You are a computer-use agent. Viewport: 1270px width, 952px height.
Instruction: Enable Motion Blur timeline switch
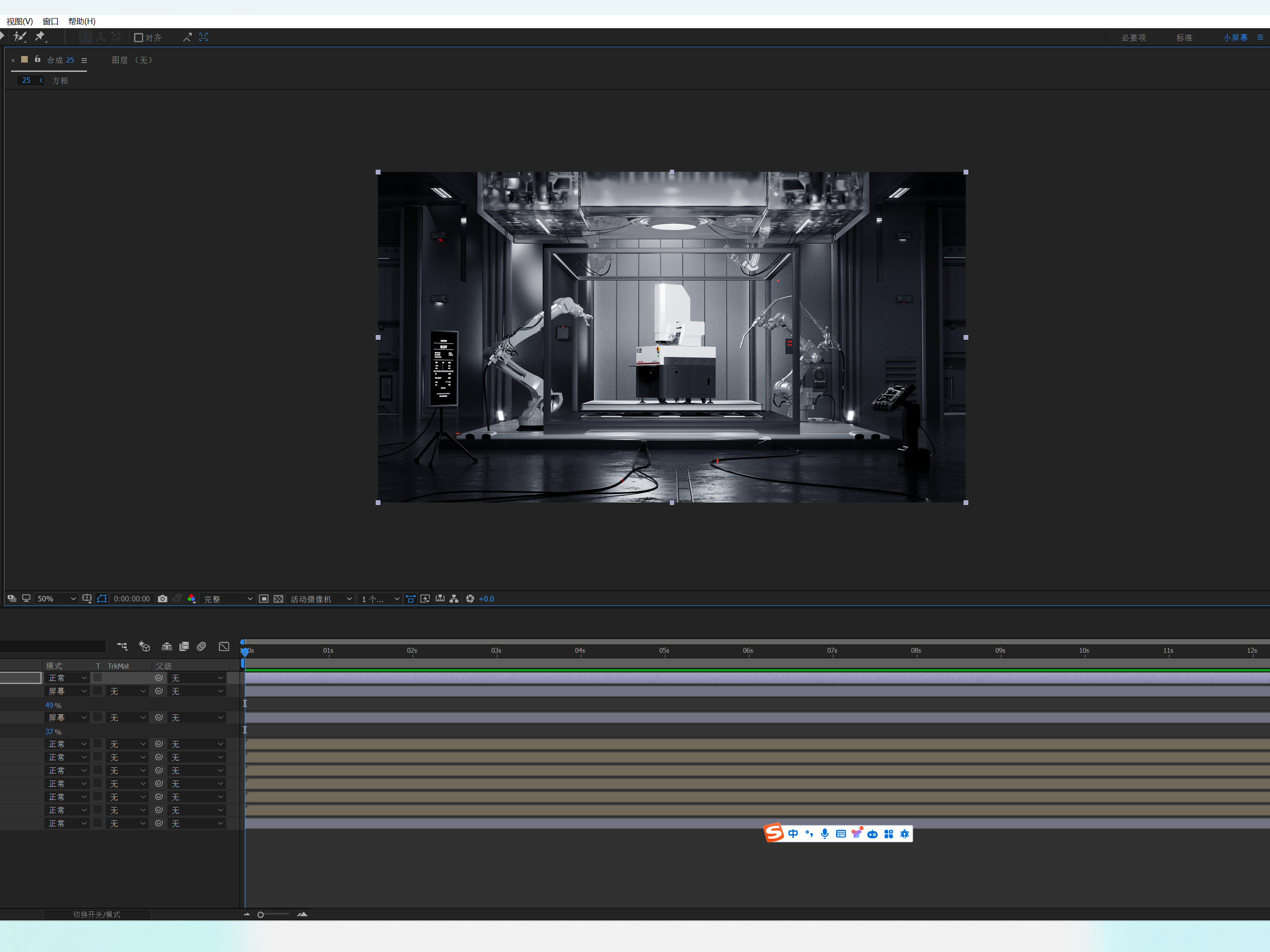tap(202, 647)
